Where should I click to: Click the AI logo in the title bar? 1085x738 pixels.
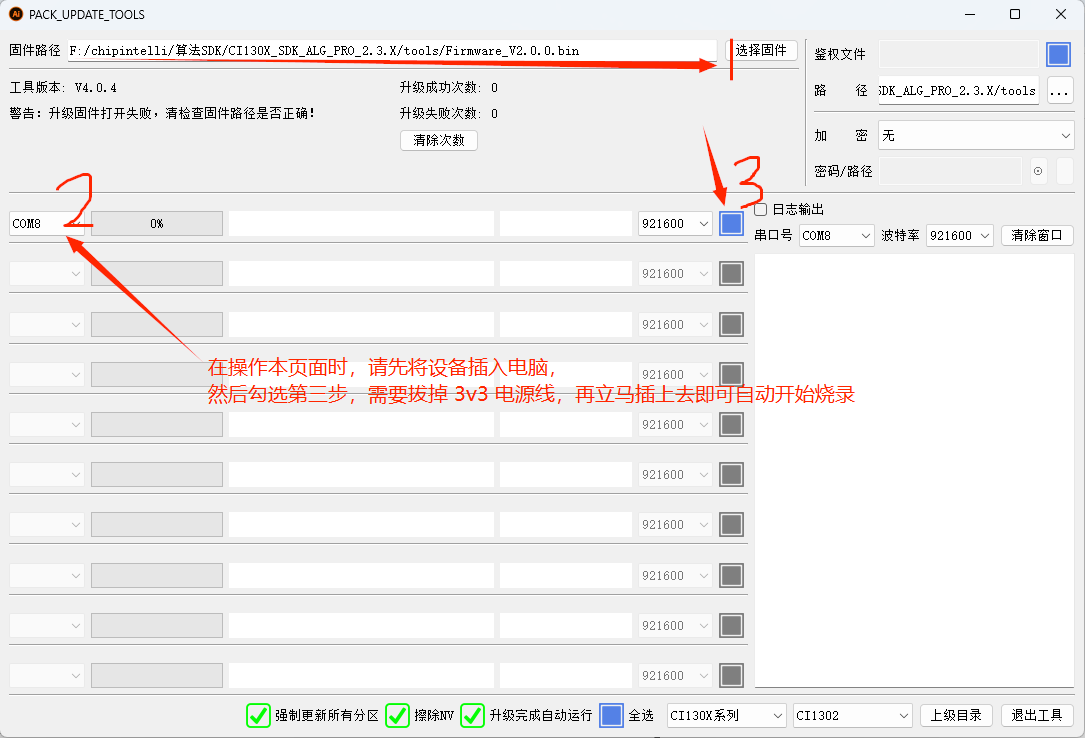pos(15,14)
